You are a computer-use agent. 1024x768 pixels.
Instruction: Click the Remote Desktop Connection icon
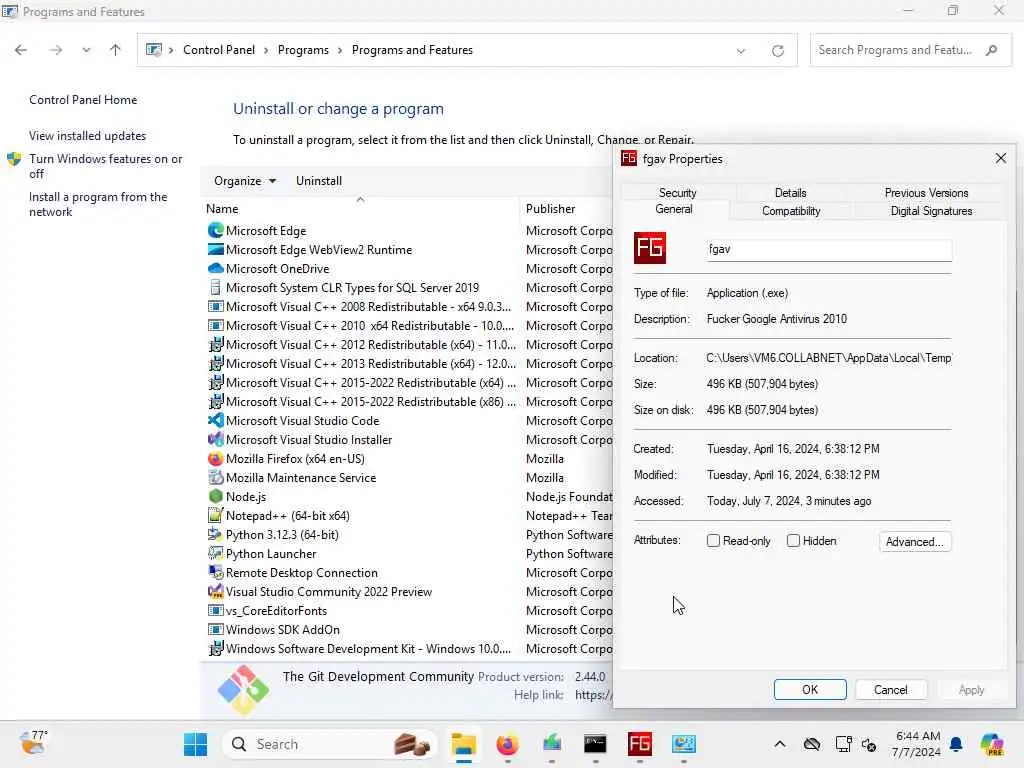click(216, 572)
